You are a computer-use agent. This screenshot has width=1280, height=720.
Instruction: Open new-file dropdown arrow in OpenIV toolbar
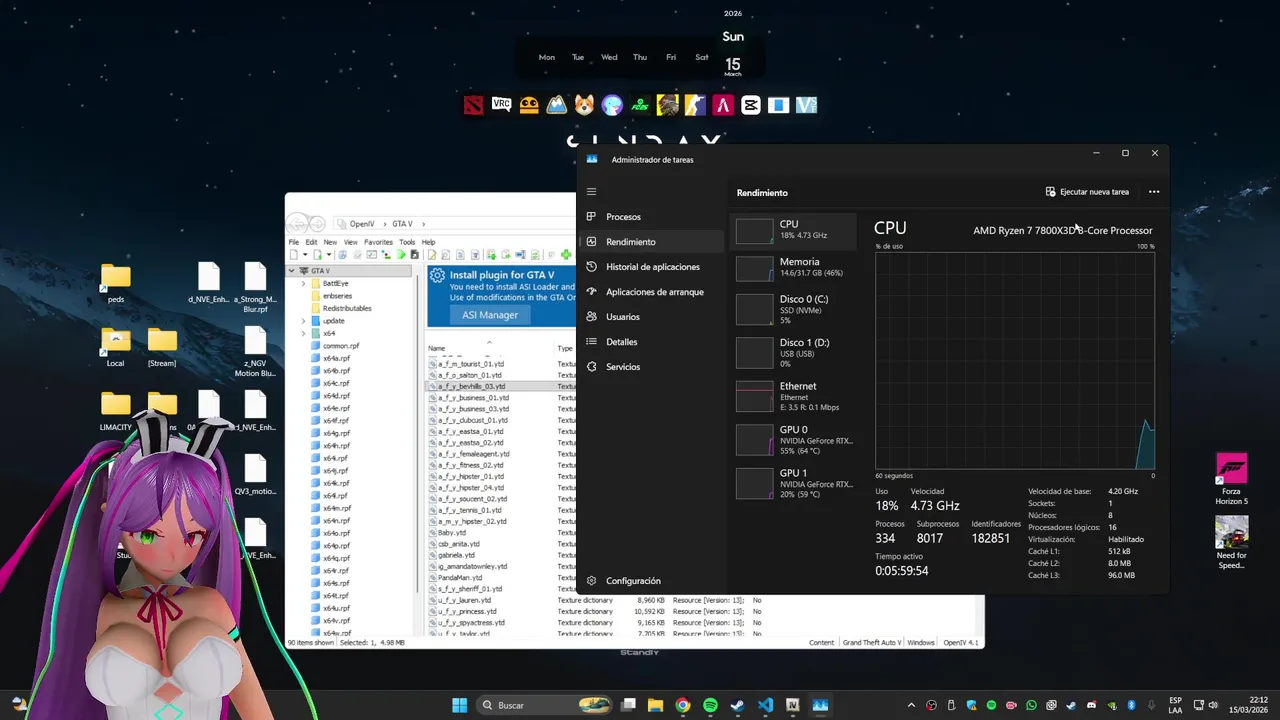[x=305, y=254]
